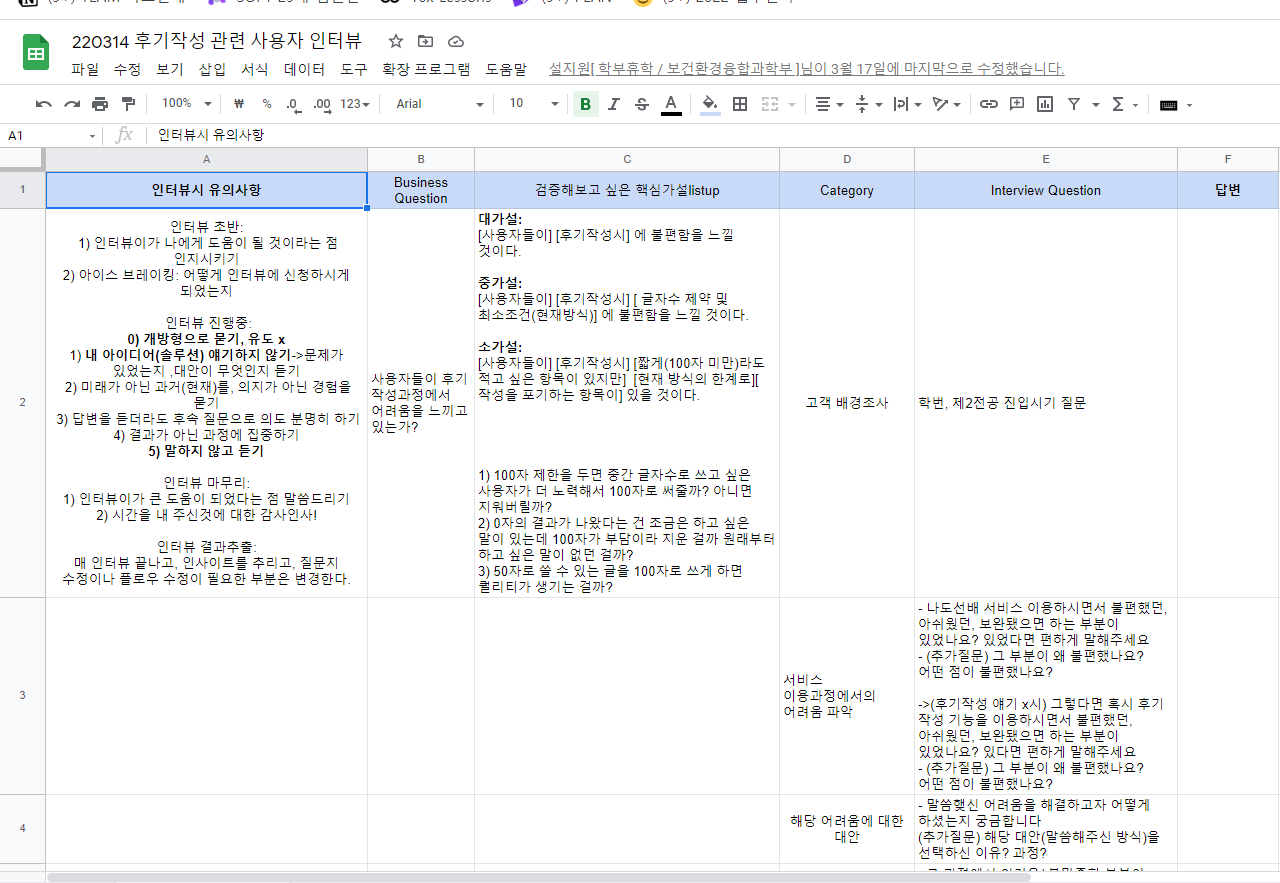The height and width of the screenshot is (883, 1280).
Task: Open fill color picker
Action: 710,104
